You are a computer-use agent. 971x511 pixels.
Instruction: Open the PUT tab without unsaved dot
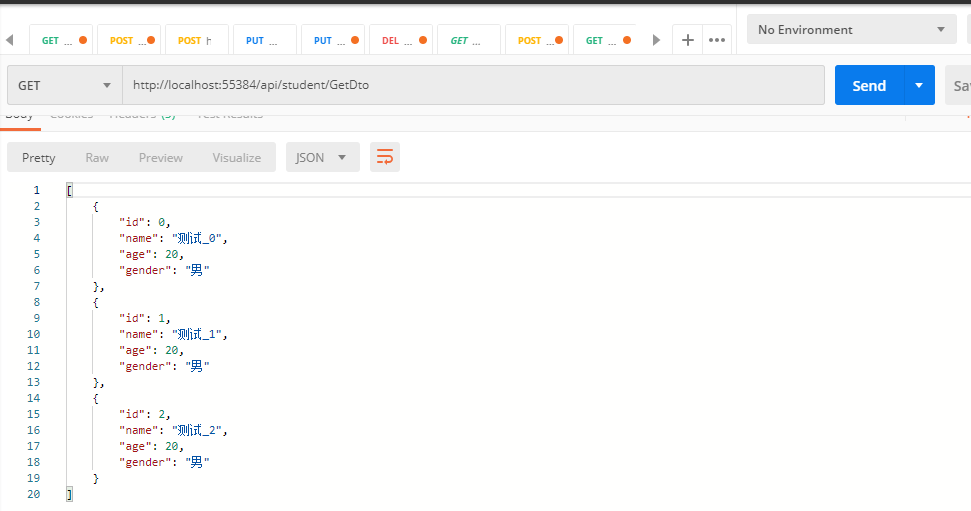(265, 40)
